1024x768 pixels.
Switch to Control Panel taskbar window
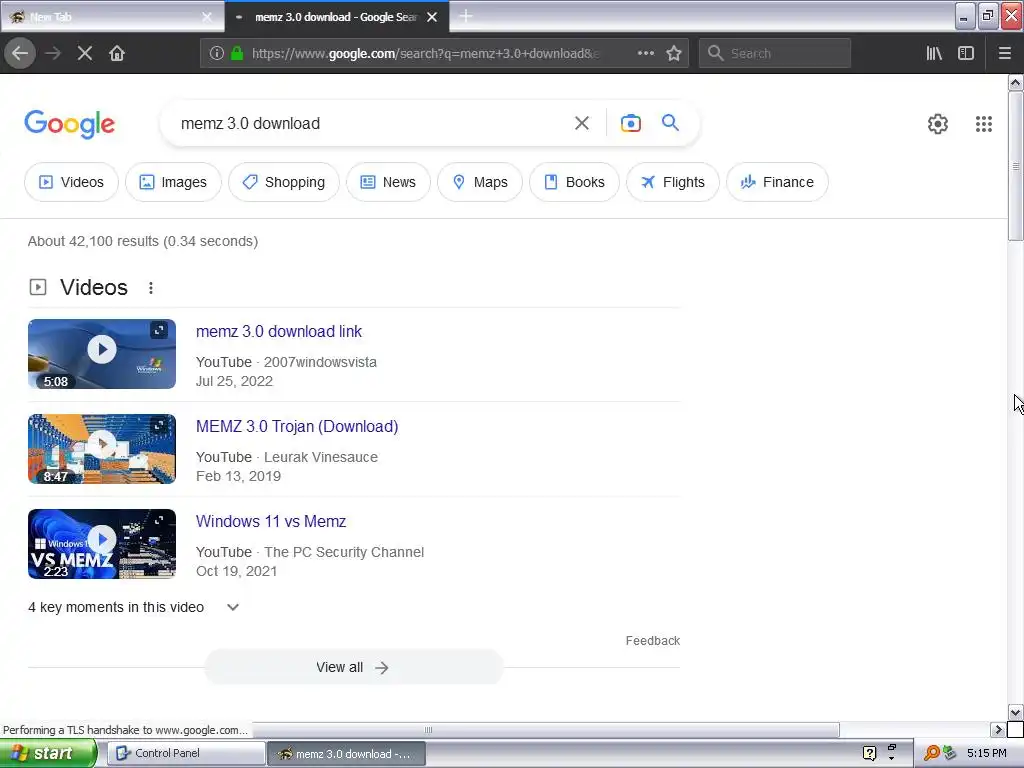186,754
